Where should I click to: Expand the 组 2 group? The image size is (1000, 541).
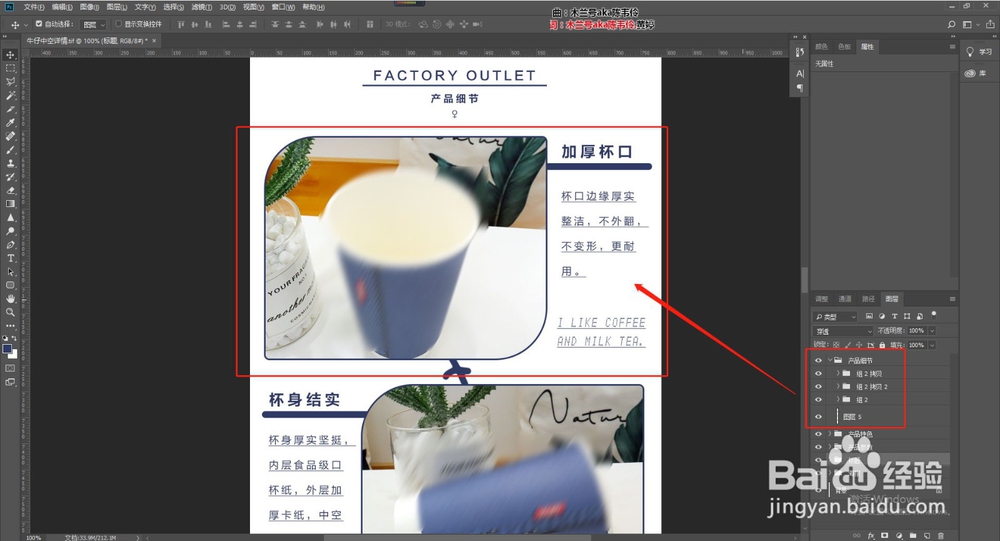point(838,399)
